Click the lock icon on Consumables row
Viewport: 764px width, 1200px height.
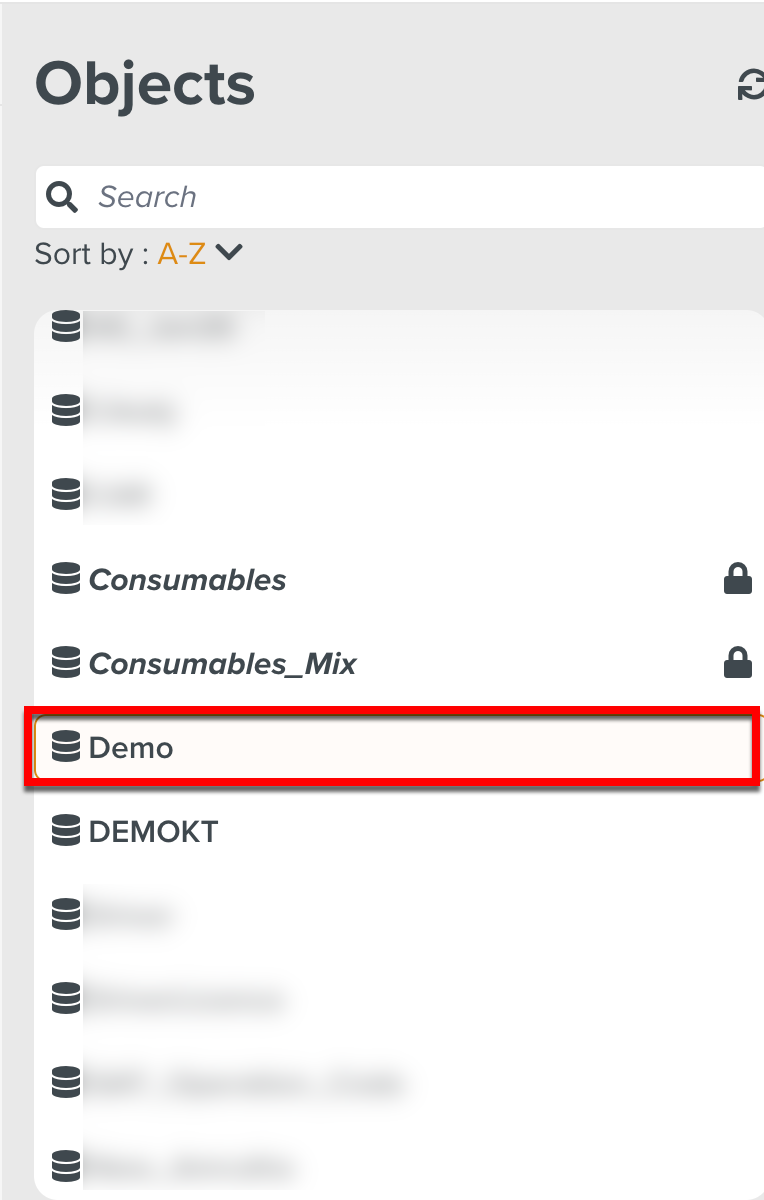(x=738, y=579)
